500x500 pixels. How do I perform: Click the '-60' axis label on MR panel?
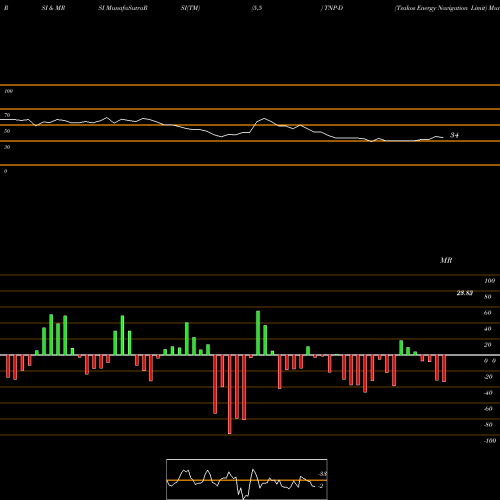(x=488, y=409)
